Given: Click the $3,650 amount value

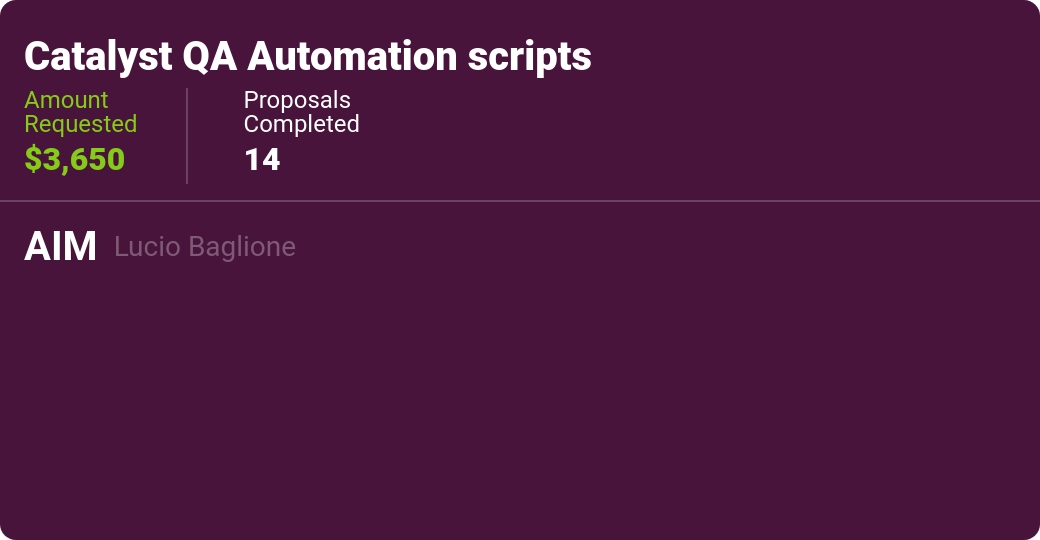Looking at the screenshot, I should [x=75, y=160].
